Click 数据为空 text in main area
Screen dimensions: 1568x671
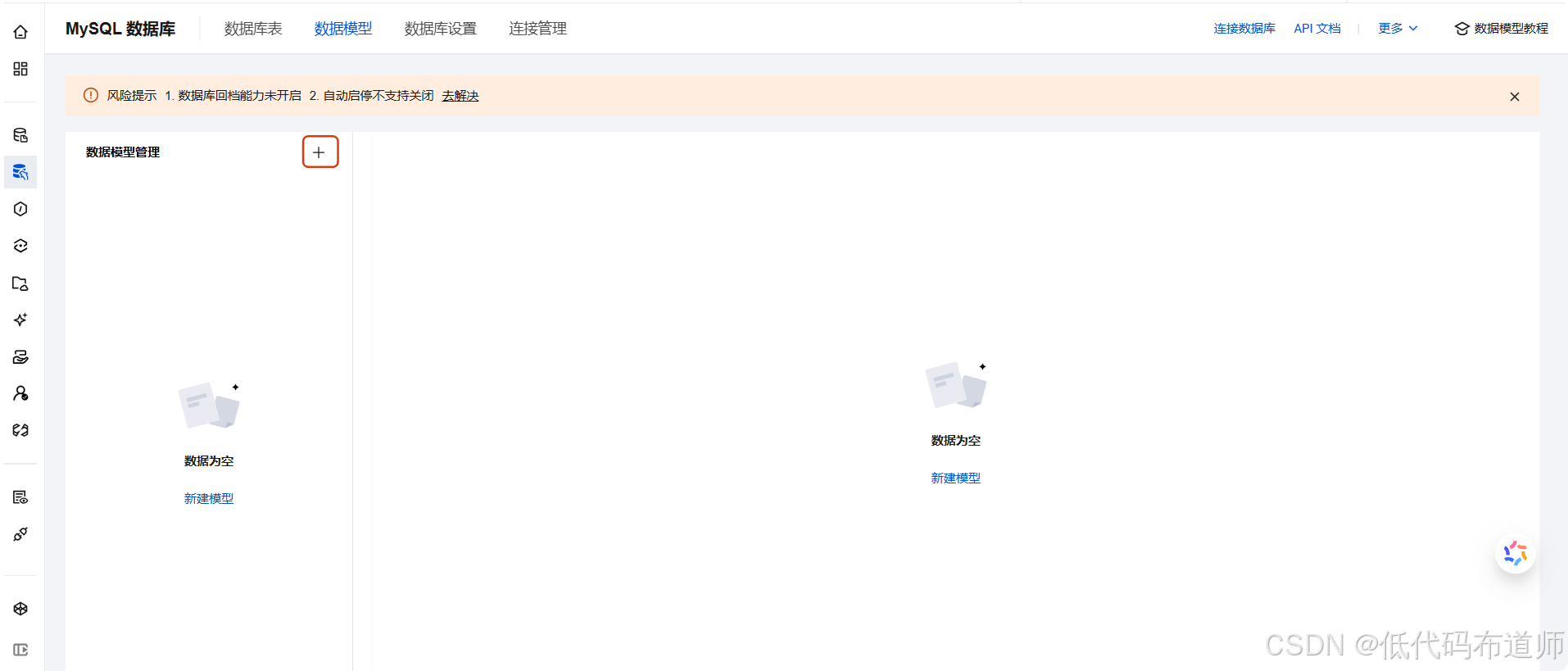[x=956, y=441]
